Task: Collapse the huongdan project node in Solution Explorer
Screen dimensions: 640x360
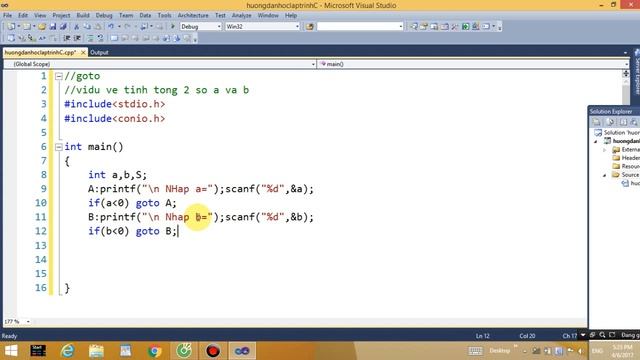Action: (x=596, y=141)
